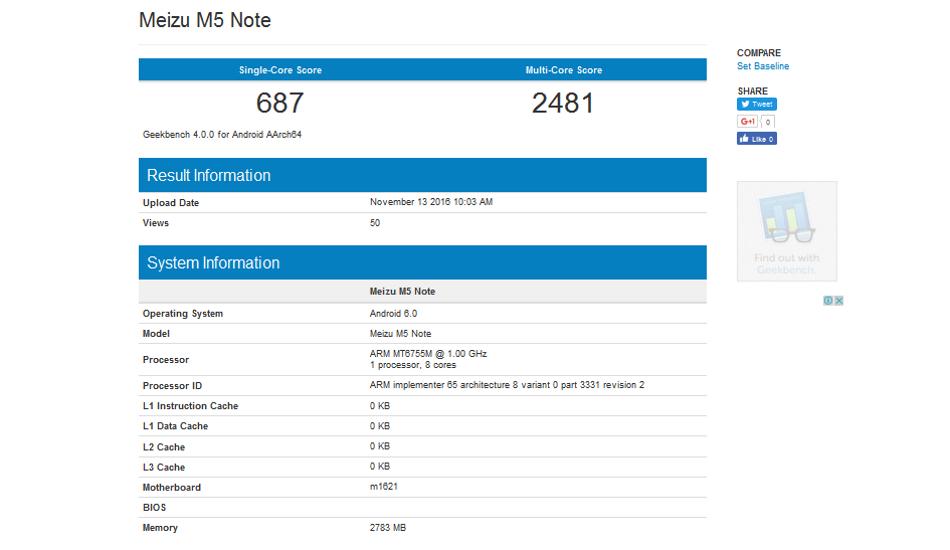Click the ad info icon
This screenshot has width=950, height=550.
tap(828, 300)
